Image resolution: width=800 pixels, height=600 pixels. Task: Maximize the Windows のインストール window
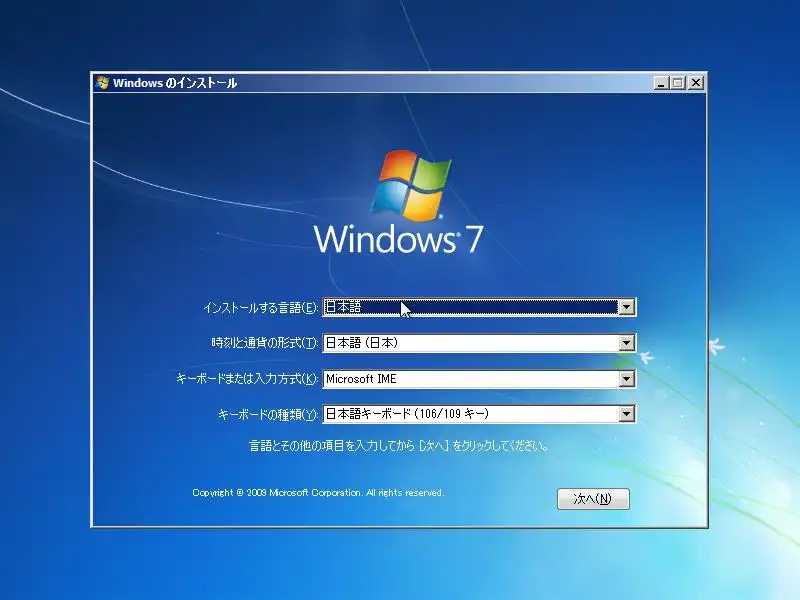[678, 83]
